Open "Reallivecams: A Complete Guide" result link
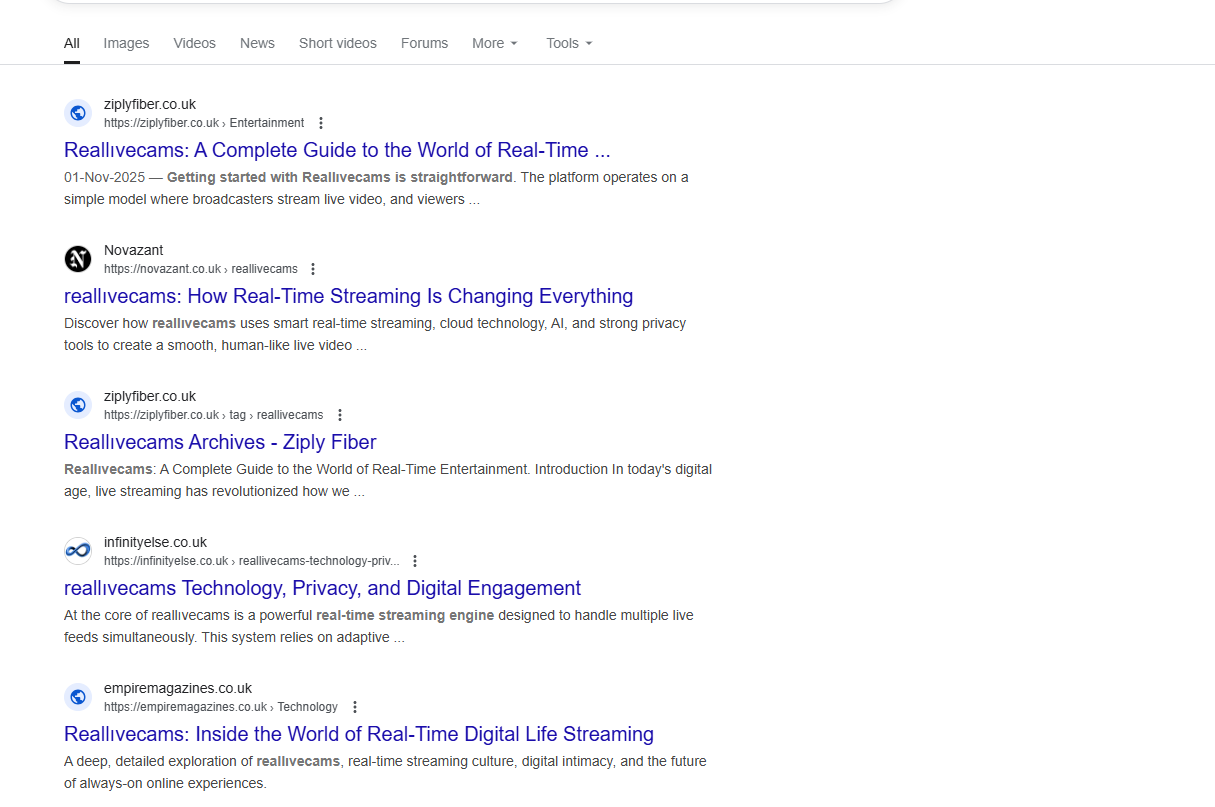The height and width of the screenshot is (807, 1215). click(x=337, y=150)
